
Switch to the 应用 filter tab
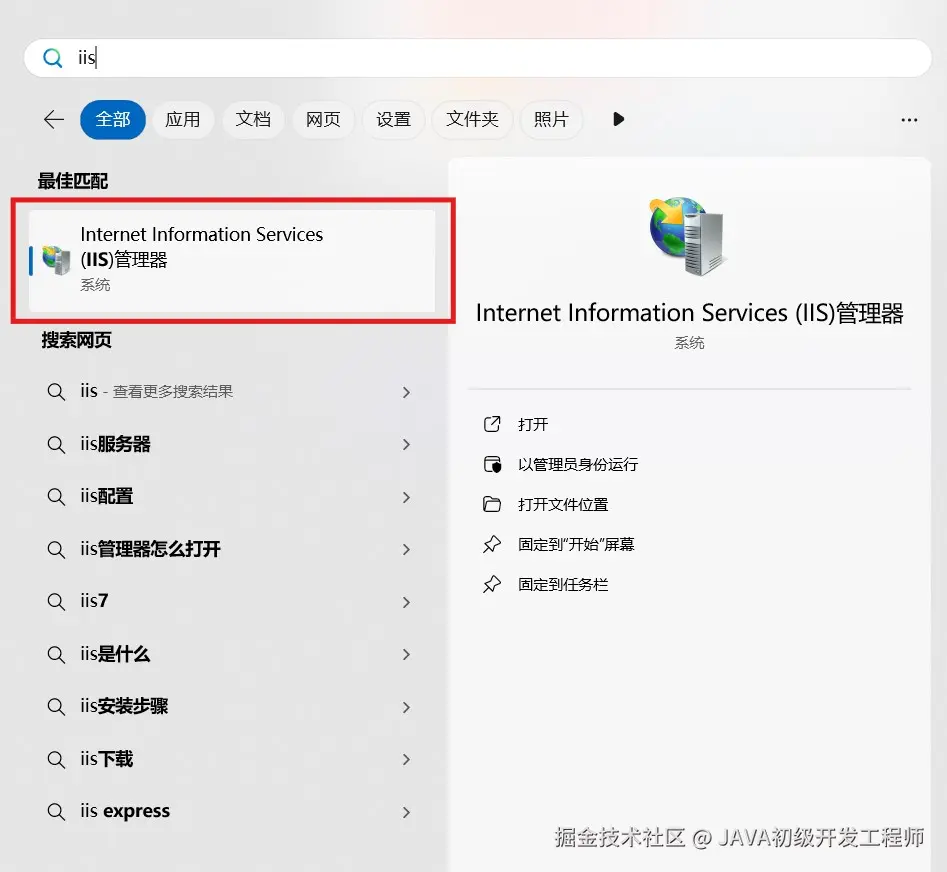click(183, 118)
